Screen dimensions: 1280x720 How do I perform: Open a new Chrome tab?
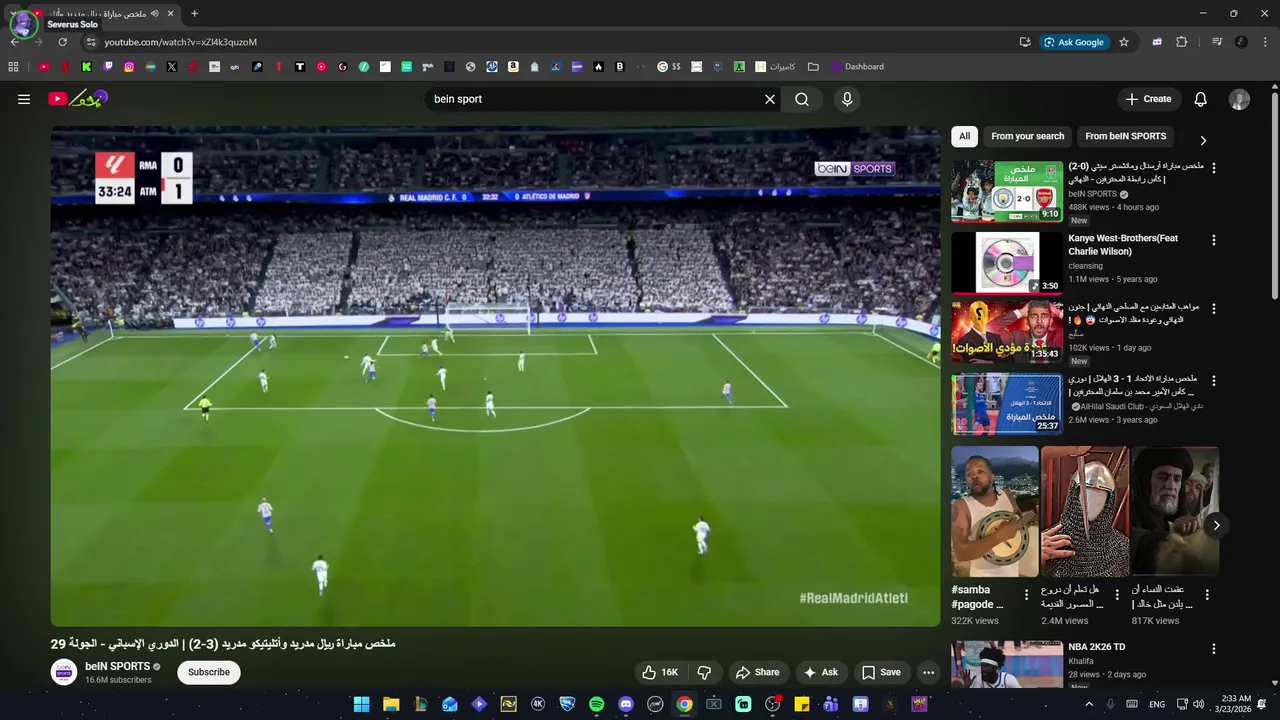(x=194, y=14)
